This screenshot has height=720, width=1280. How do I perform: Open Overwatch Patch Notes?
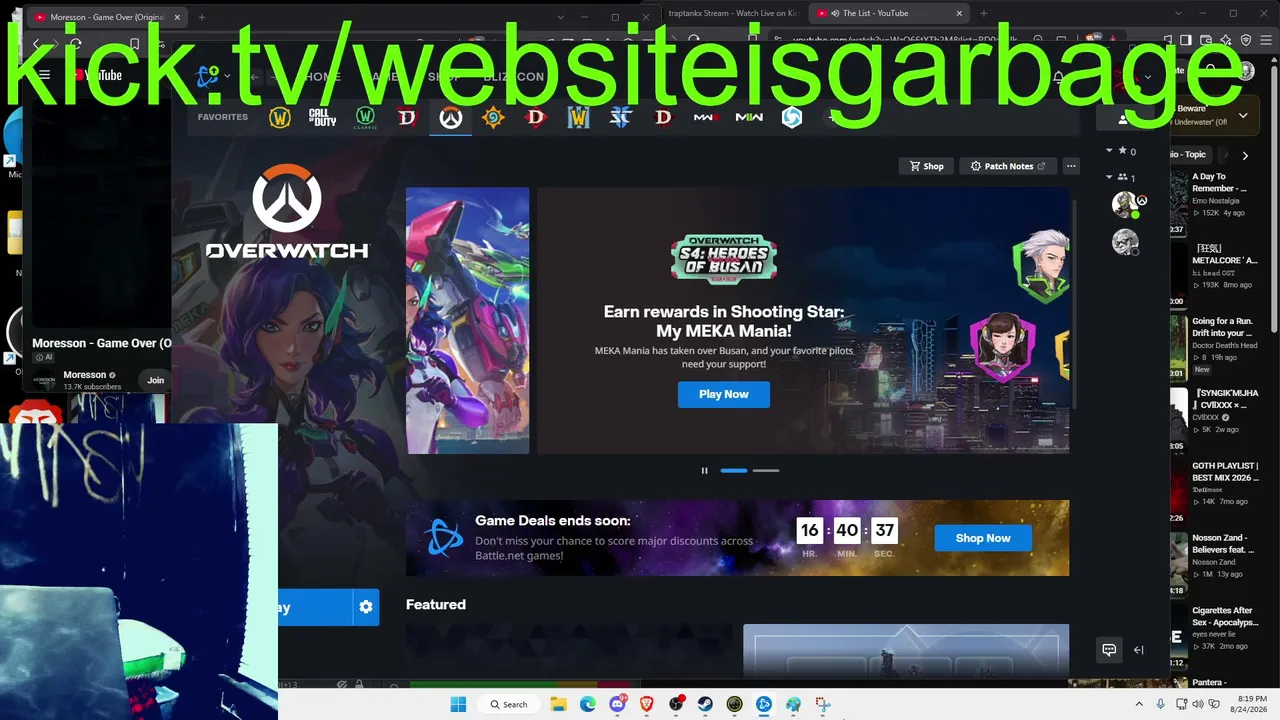pyautogui.click(x=1008, y=166)
